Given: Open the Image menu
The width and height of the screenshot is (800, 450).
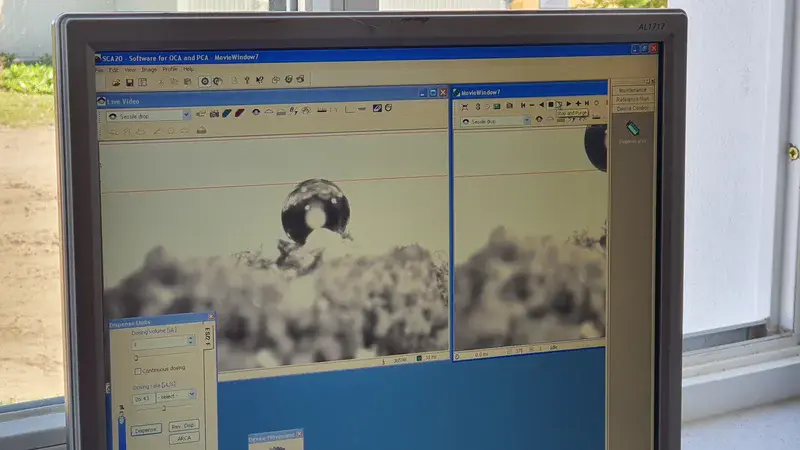Looking at the screenshot, I should 149,69.
